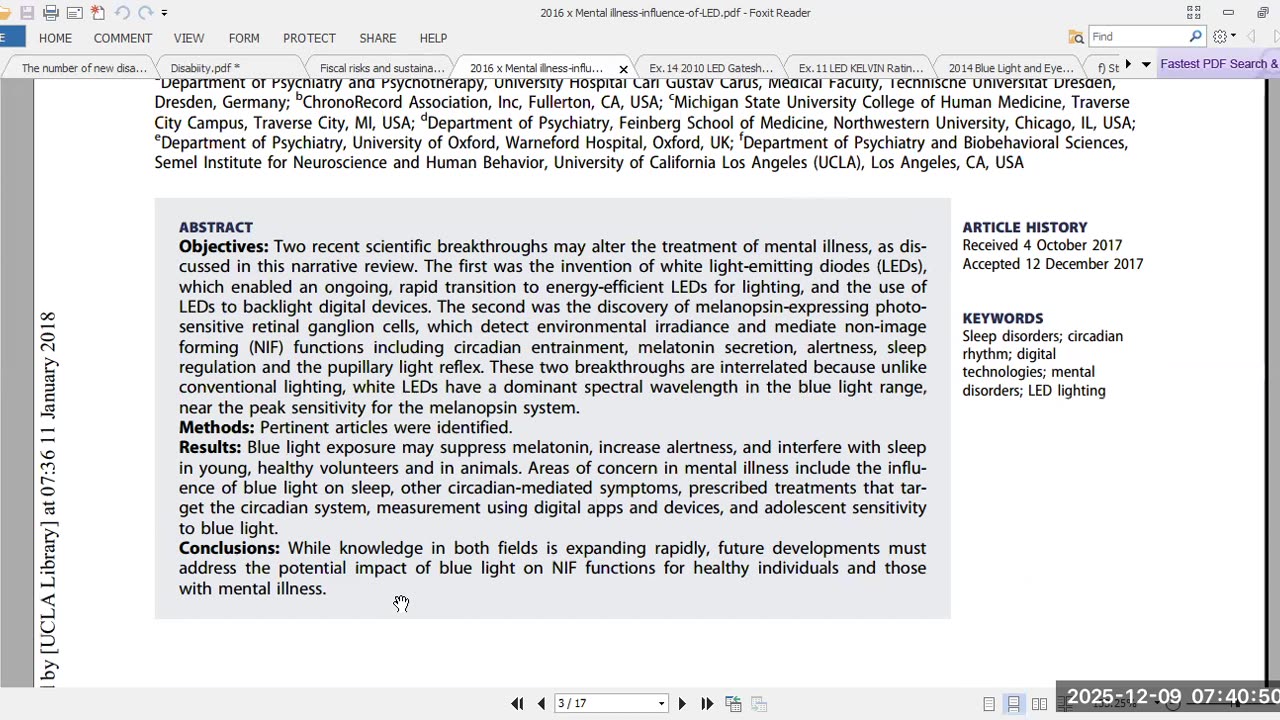Switch to the Disabiity.pdf document tab

pyautogui.click(x=205, y=68)
